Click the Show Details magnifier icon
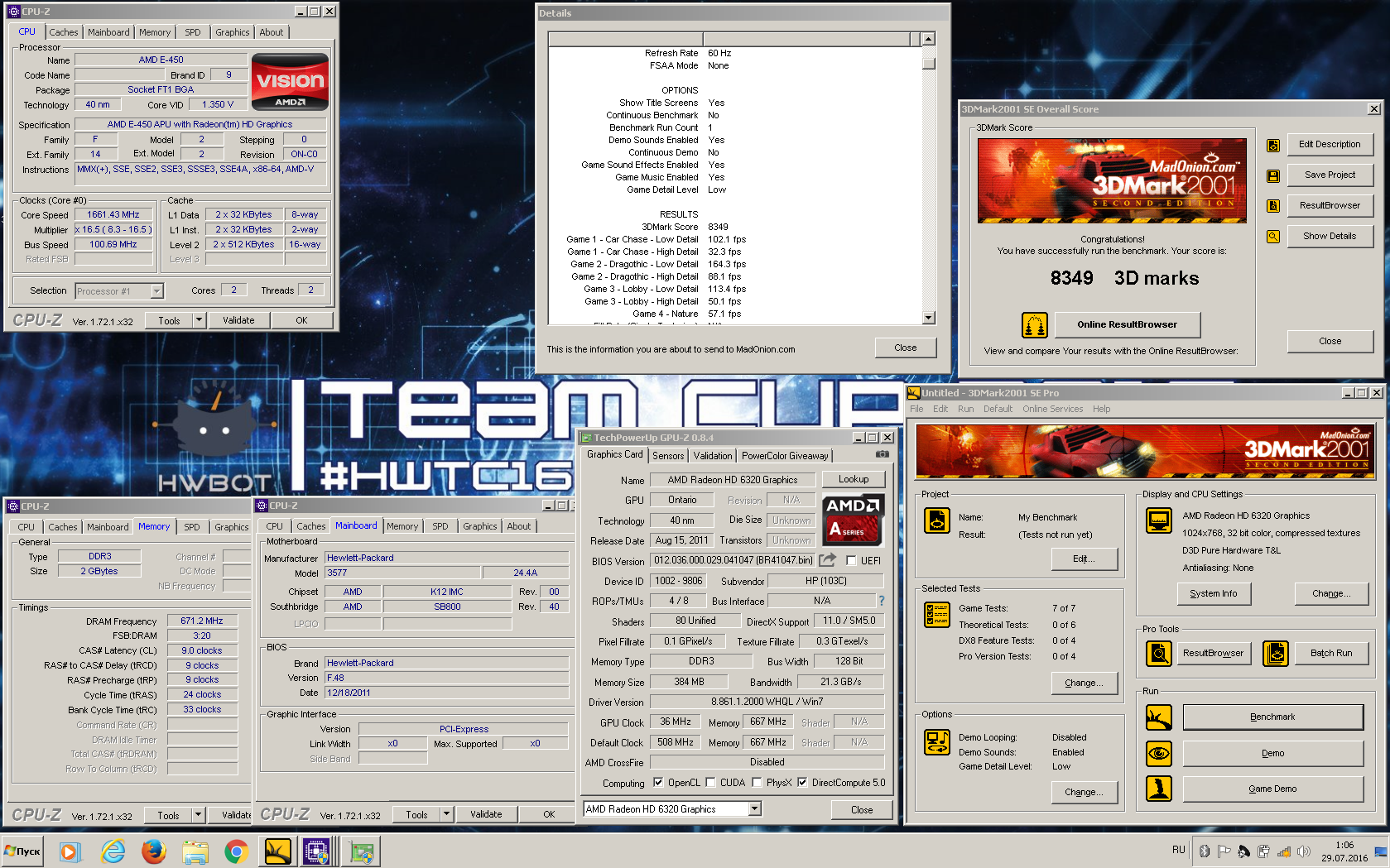Image resolution: width=1390 pixels, height=868 pixels. pos(1273,237)
